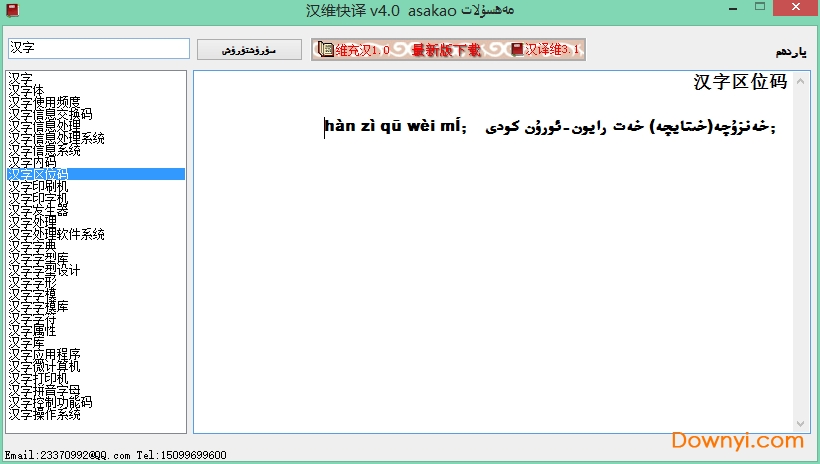Click the book icon beside 维充汉1.0

click(324, 49)
